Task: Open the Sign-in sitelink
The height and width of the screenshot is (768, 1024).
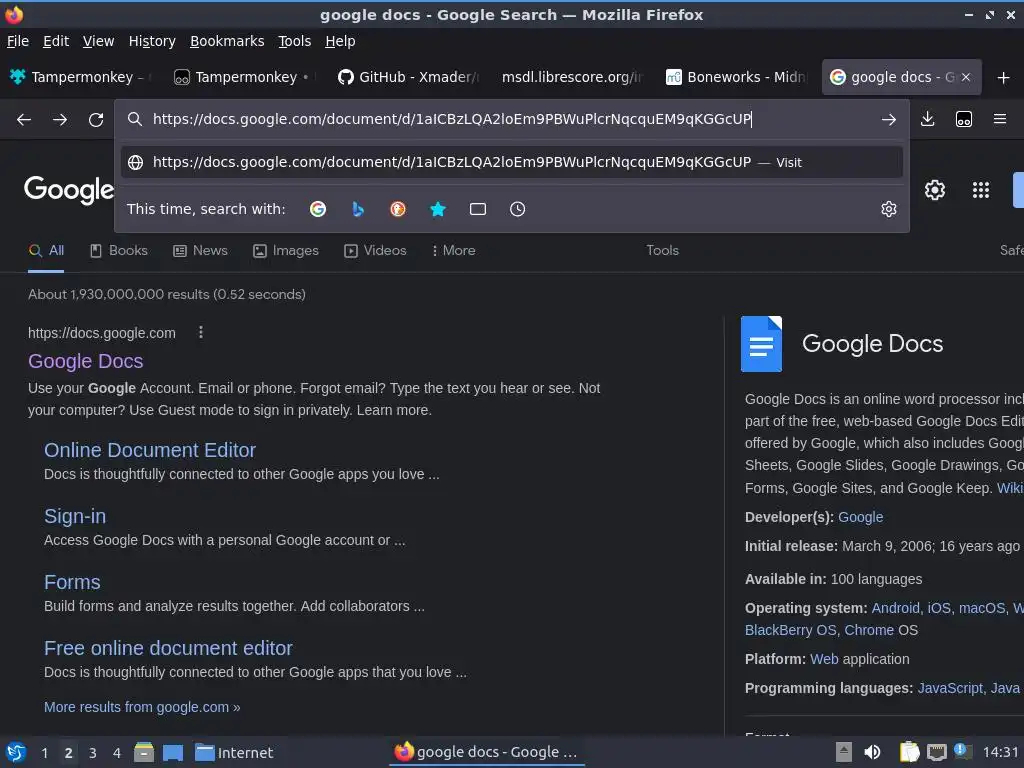Action: (75, 516)
